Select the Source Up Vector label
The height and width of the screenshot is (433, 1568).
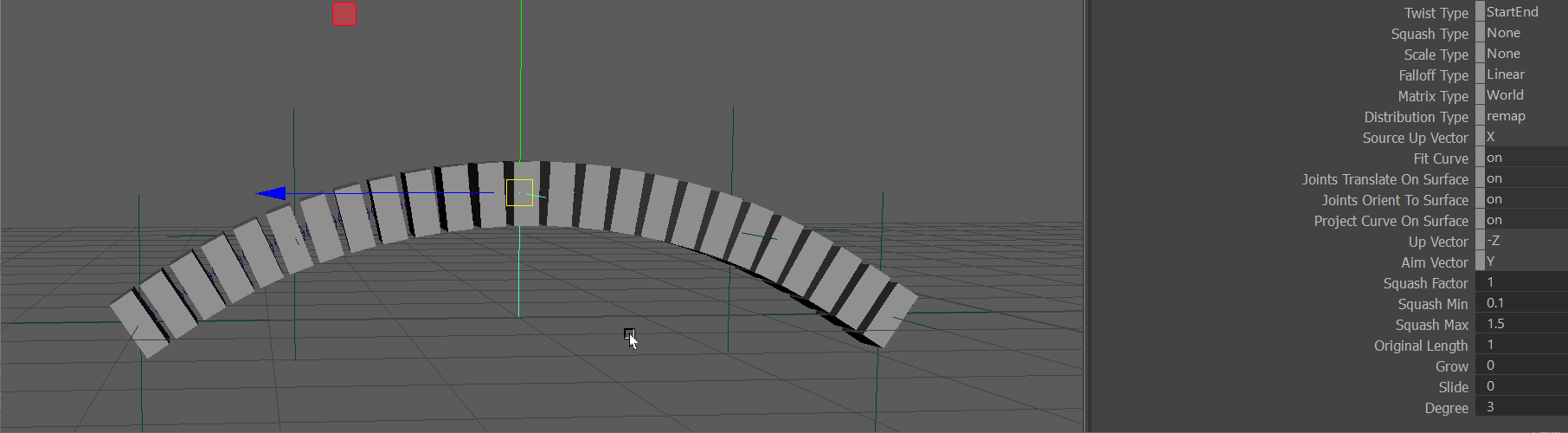1415,138
